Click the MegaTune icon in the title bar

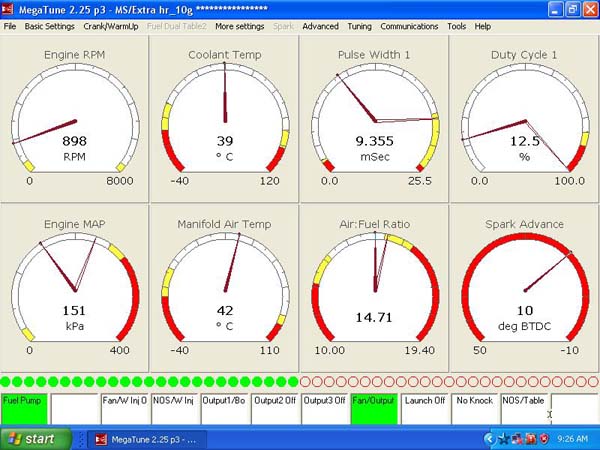(x=8, y=9)
